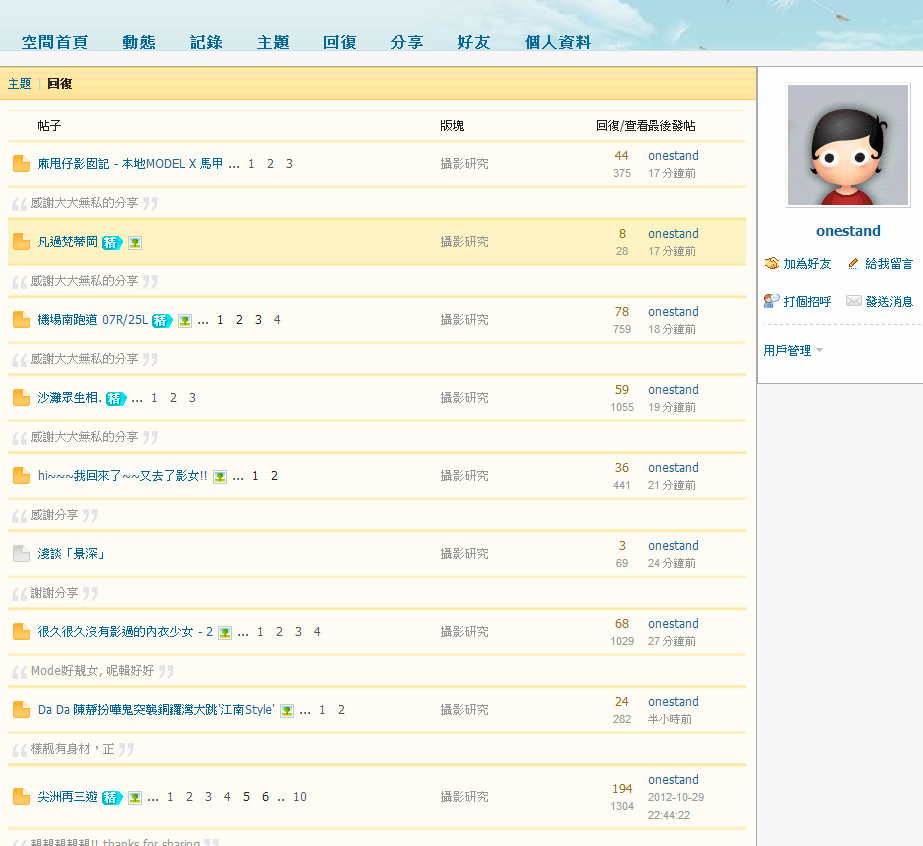923x846 pixels.
Task: Open page 4 of 很久很久沒有影過的內衣少女 thread
Action: 317,632
